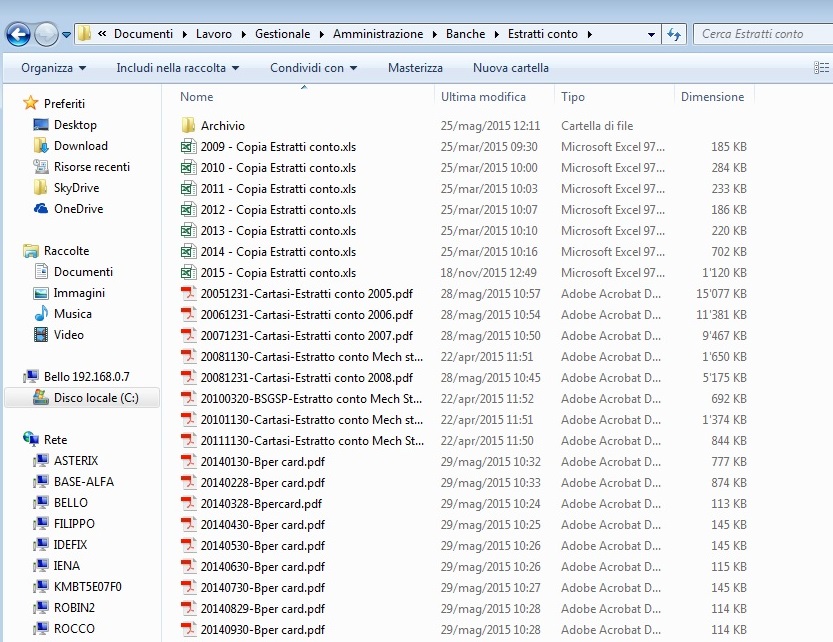Sort files by Ultima modifica column
The image size is (833, 642).
(x=483, y=97)
